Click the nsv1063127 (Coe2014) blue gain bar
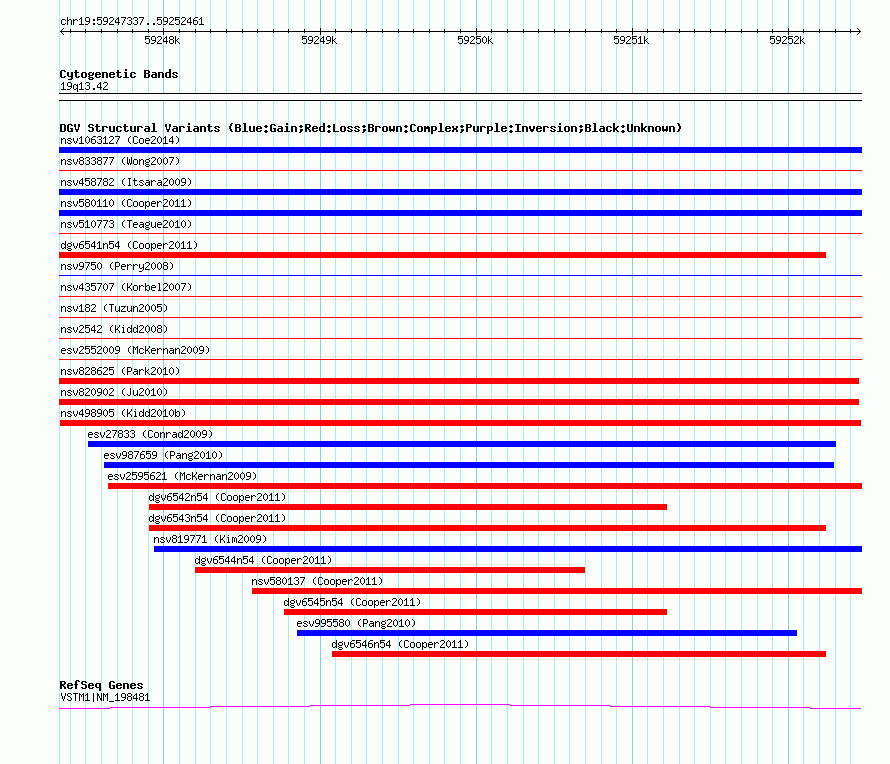Viewport: 890px width, 764px height. [x=460, y=150]
